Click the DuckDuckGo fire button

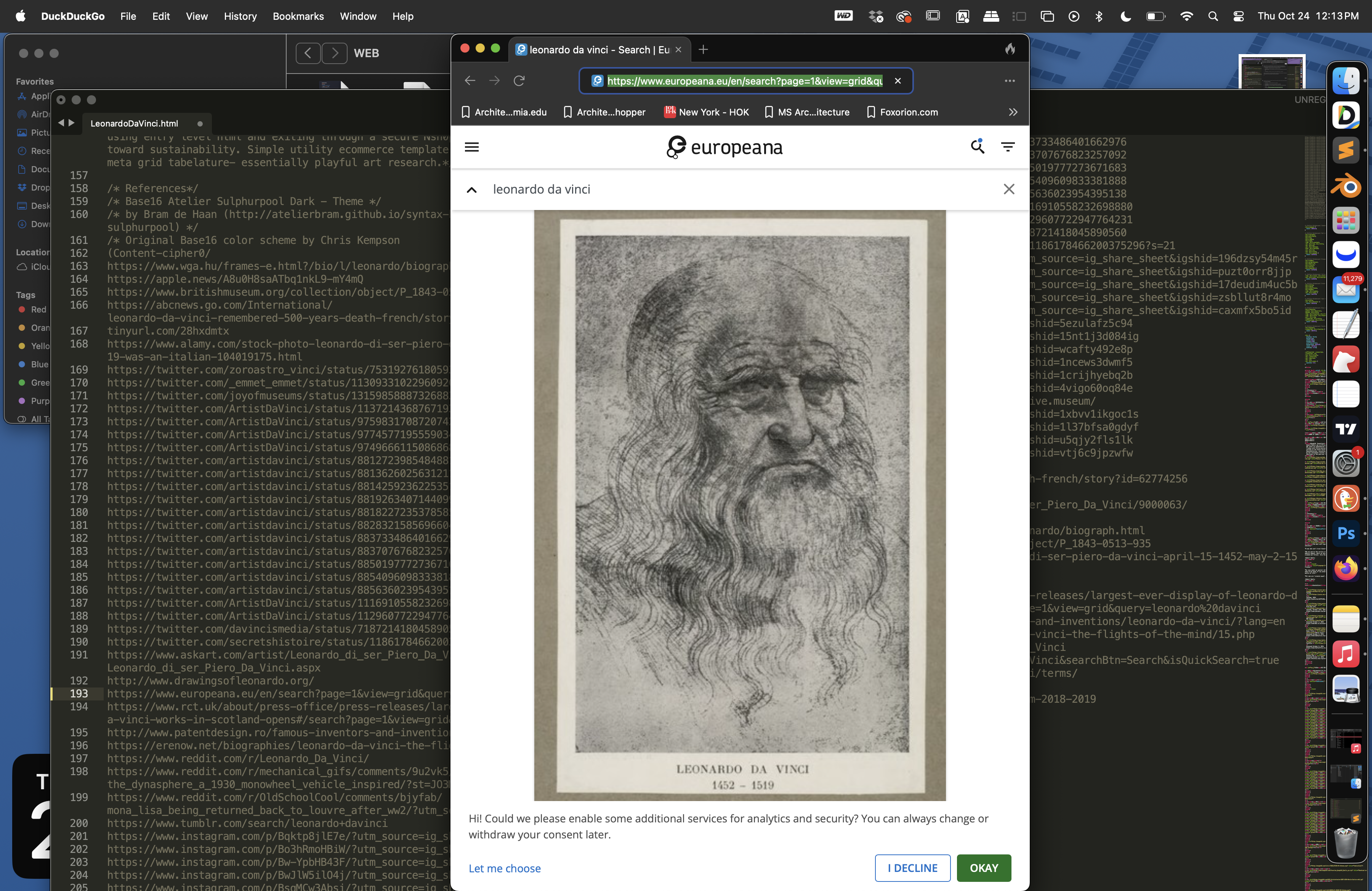1010,50
